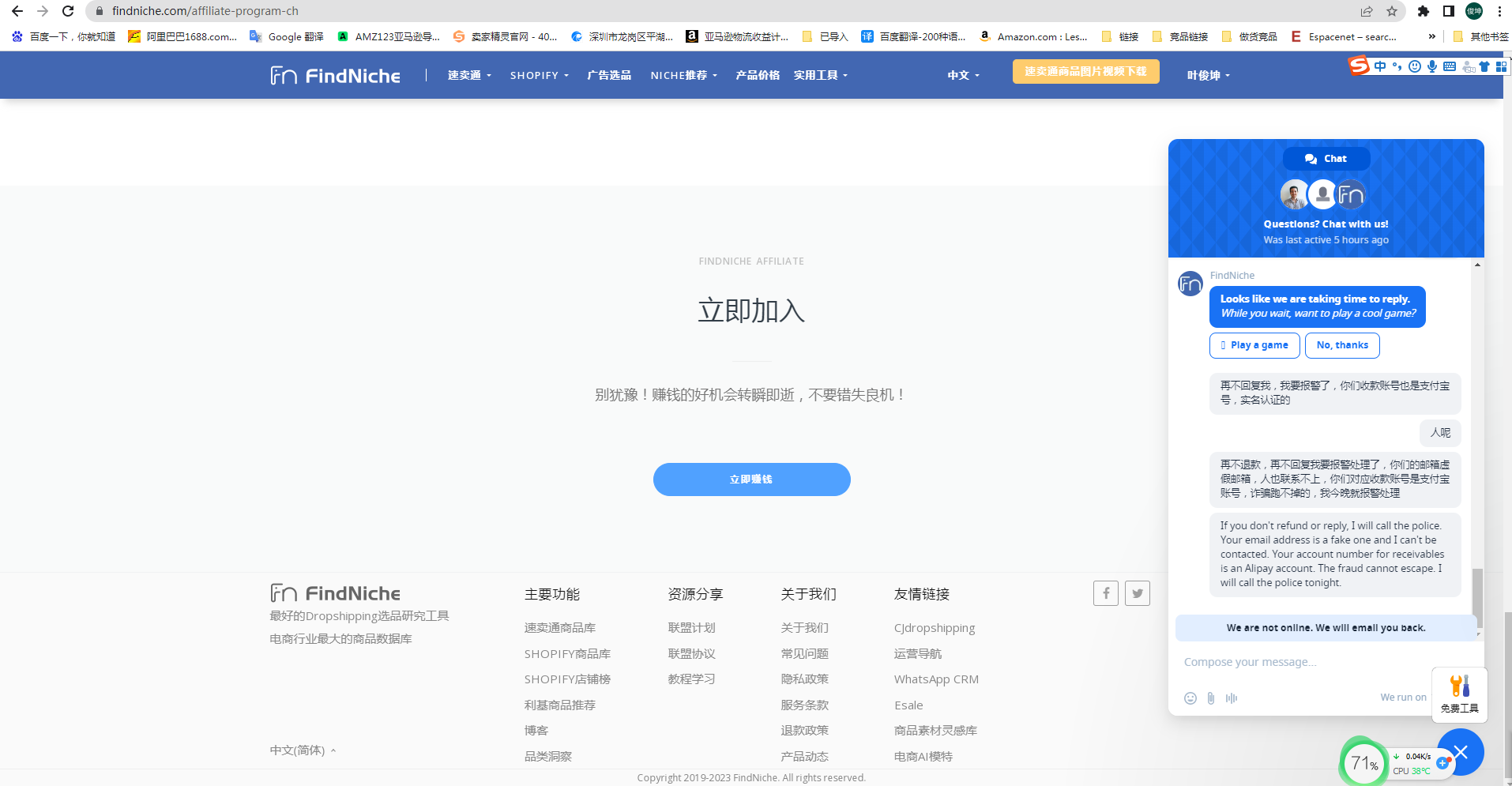Viewport: 1512px width, 786px height.
Task: Open the 广告选品 menu item
Action: click(609, 75)
